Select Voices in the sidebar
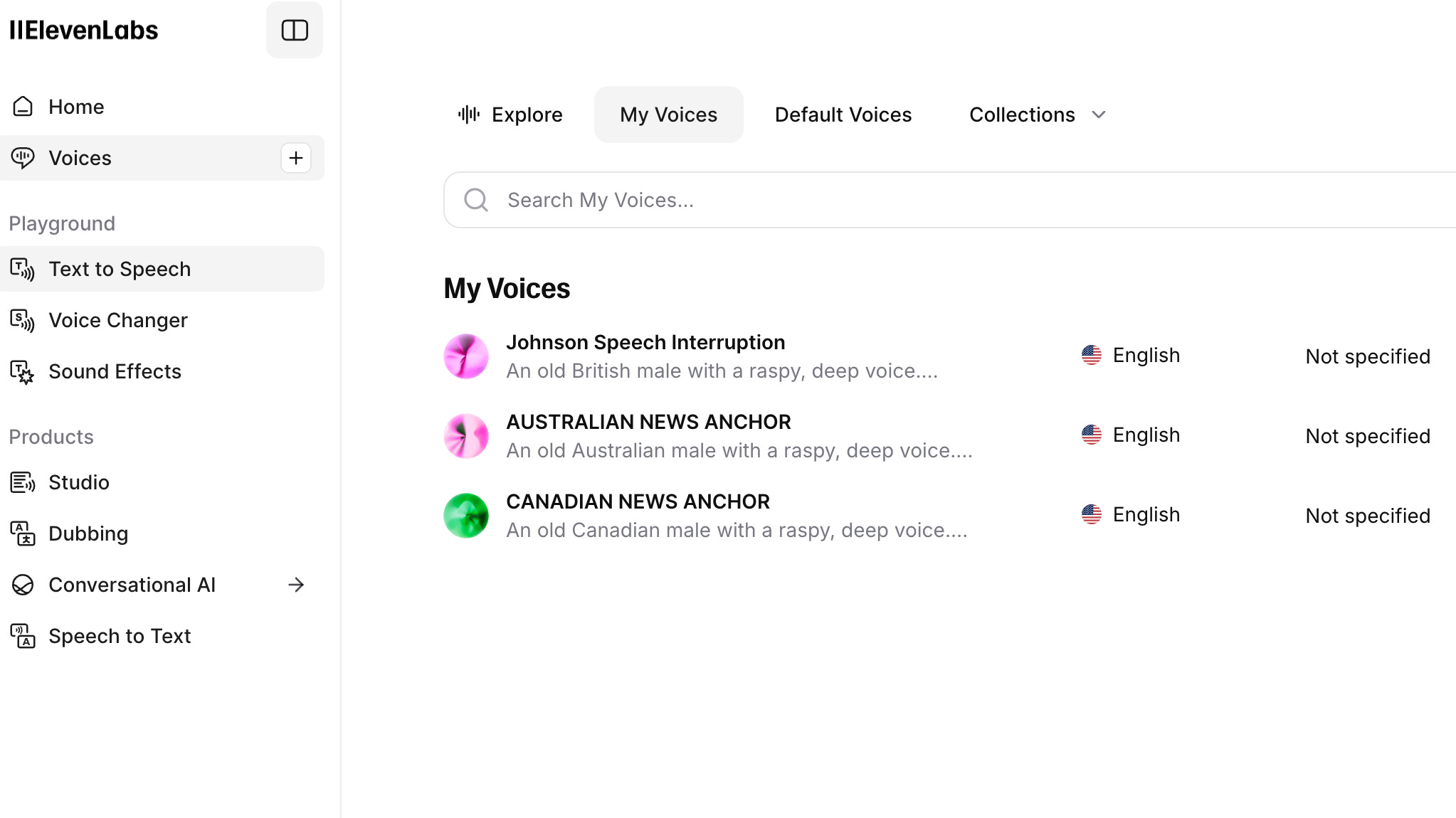Viewport: 1456px width, 818px height. point(80,158)
